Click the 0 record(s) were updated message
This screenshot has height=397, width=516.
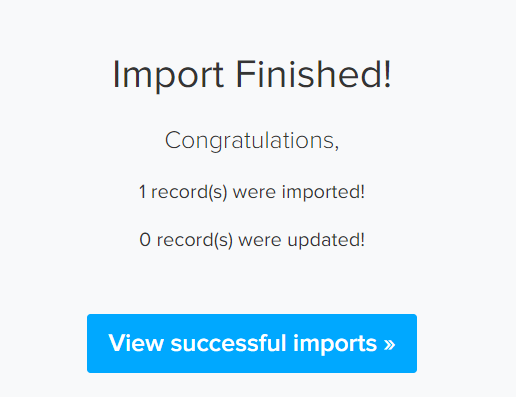click(x=252, y=240)
